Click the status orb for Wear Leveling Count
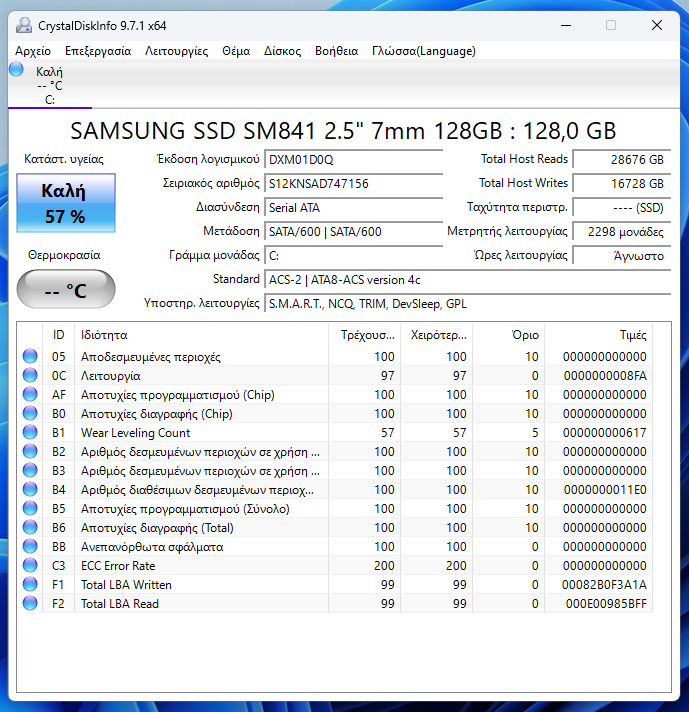The width and height of the screenshot is (689, 712). pyautogui.click(x=30, y=432)
